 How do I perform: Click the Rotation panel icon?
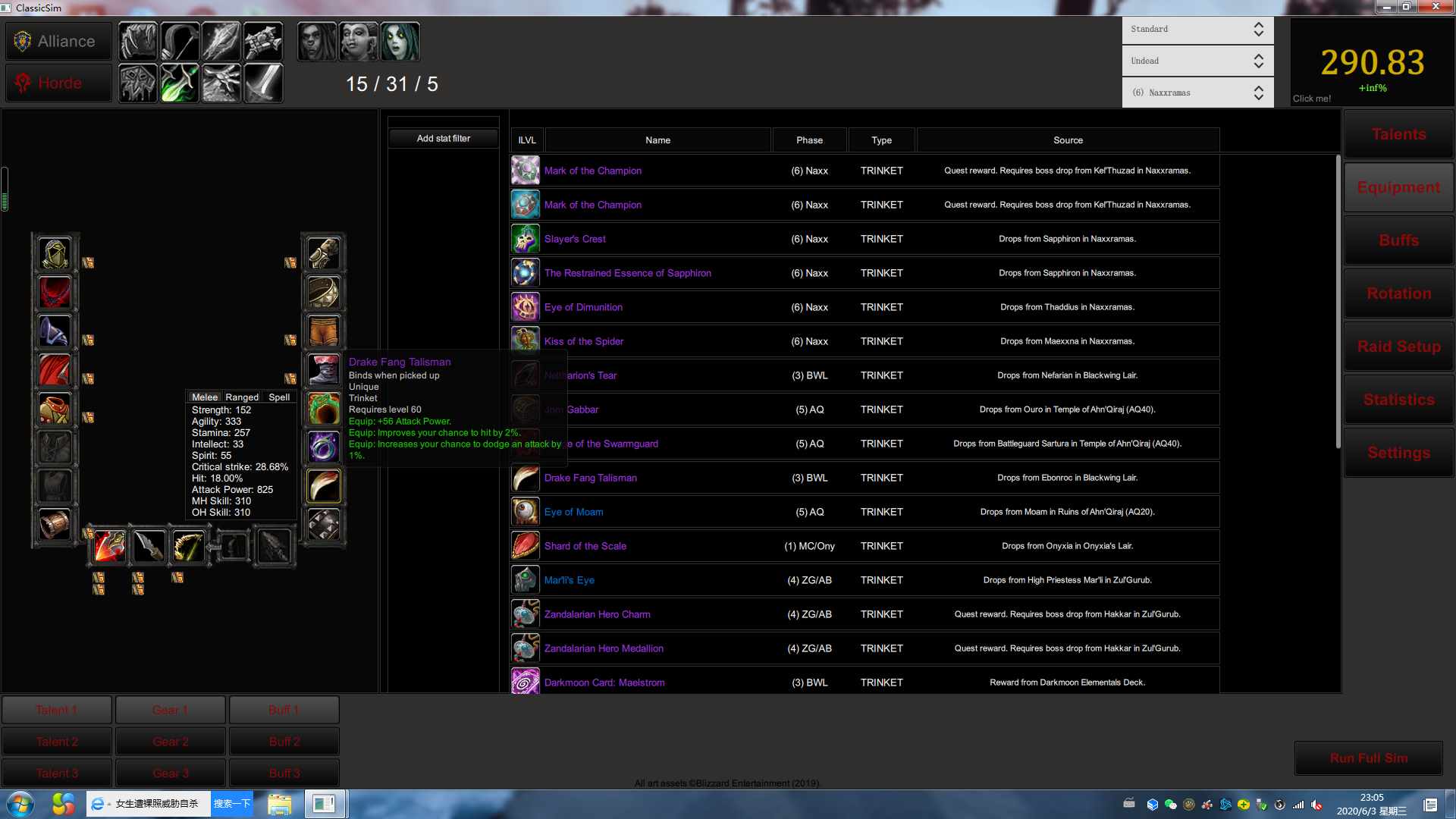(x=1398, y=293)
